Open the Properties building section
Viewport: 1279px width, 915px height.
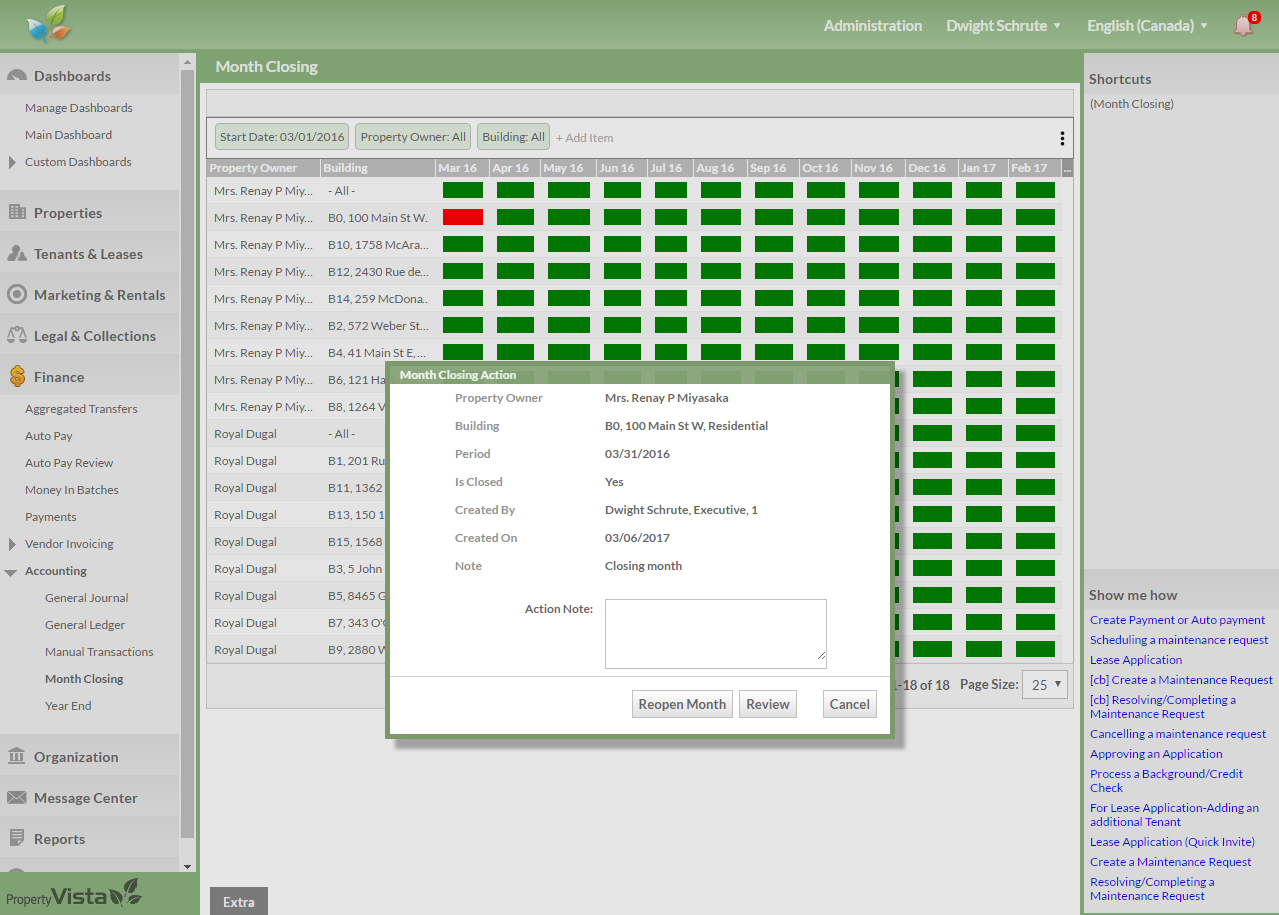pos(67,213)
